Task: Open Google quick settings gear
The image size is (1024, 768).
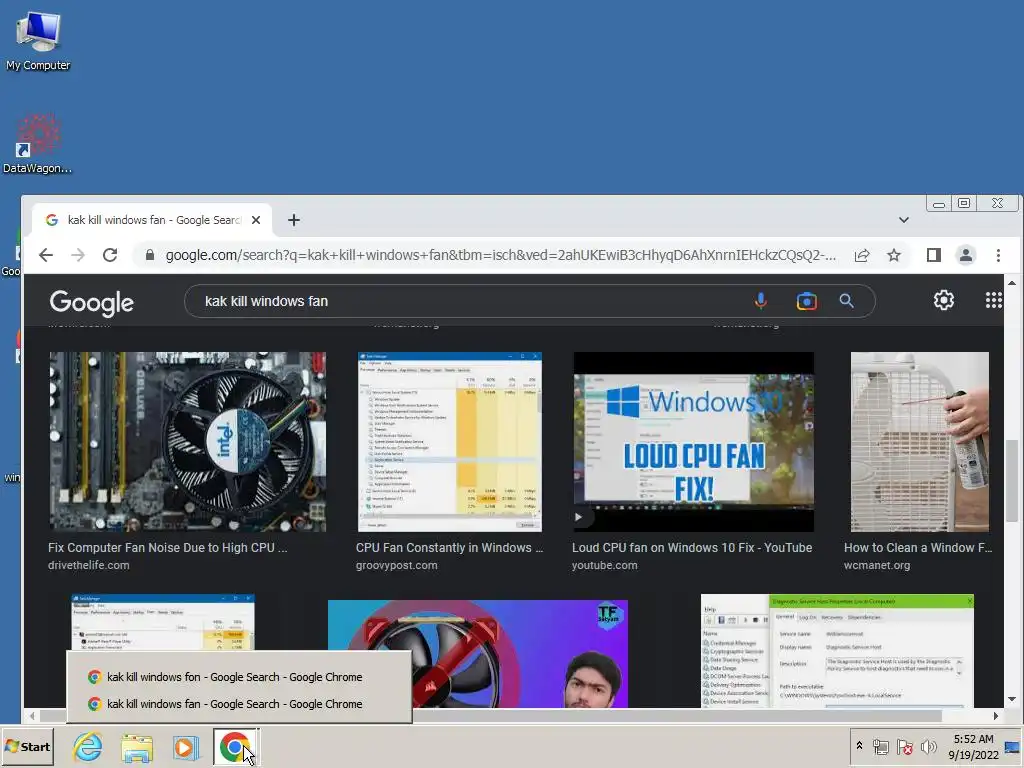Action: click(x=944, y=300)
